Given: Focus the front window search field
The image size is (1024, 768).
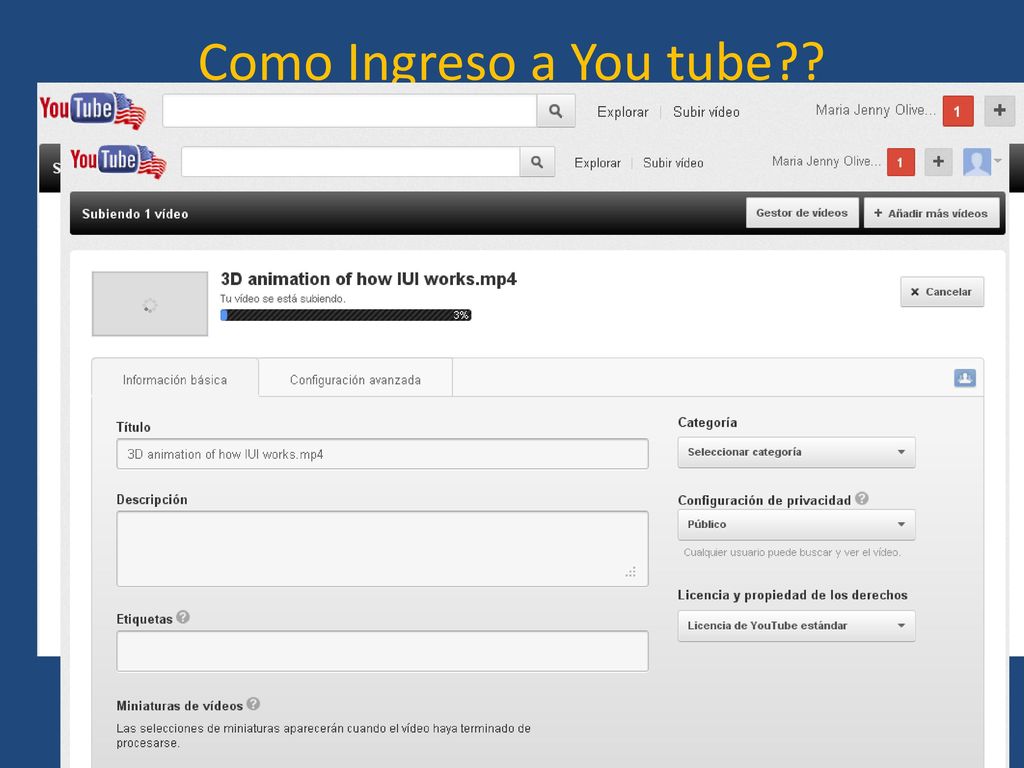Looking at the screenshot, I should (x=351, y=162).
